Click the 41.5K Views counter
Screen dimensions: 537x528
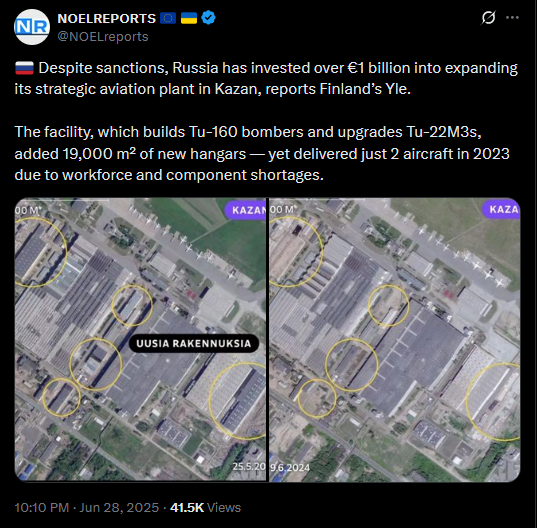click(205, 507)
